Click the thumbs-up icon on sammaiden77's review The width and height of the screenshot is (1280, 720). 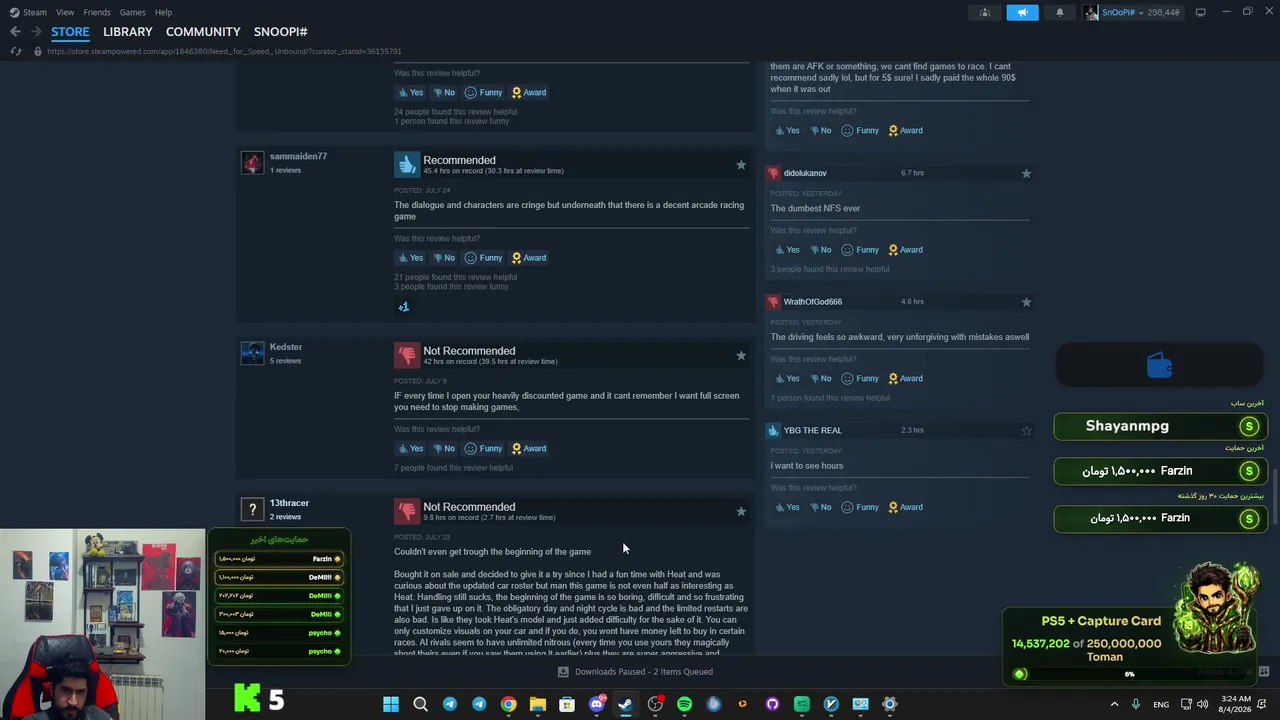click(406, 164)
